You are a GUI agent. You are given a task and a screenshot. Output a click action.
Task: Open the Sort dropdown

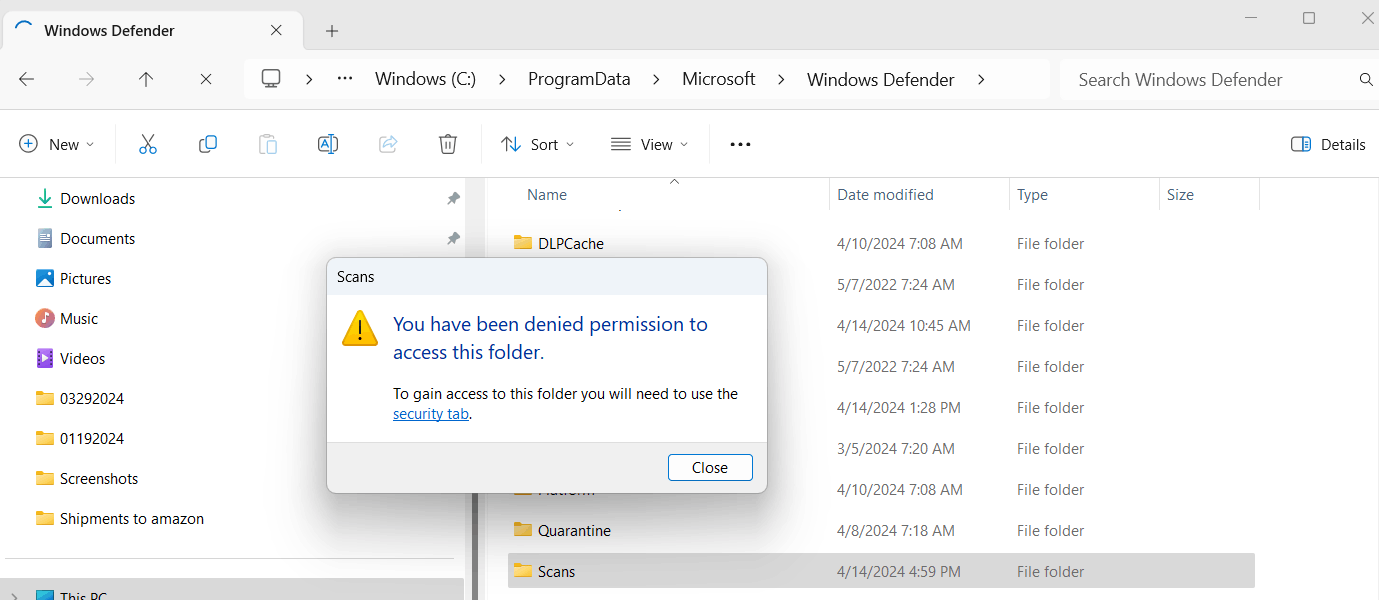(537, 144)
